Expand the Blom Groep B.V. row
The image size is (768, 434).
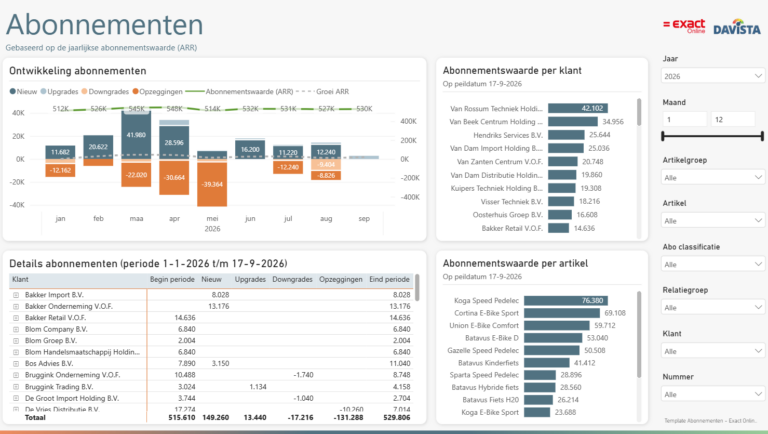16,340
